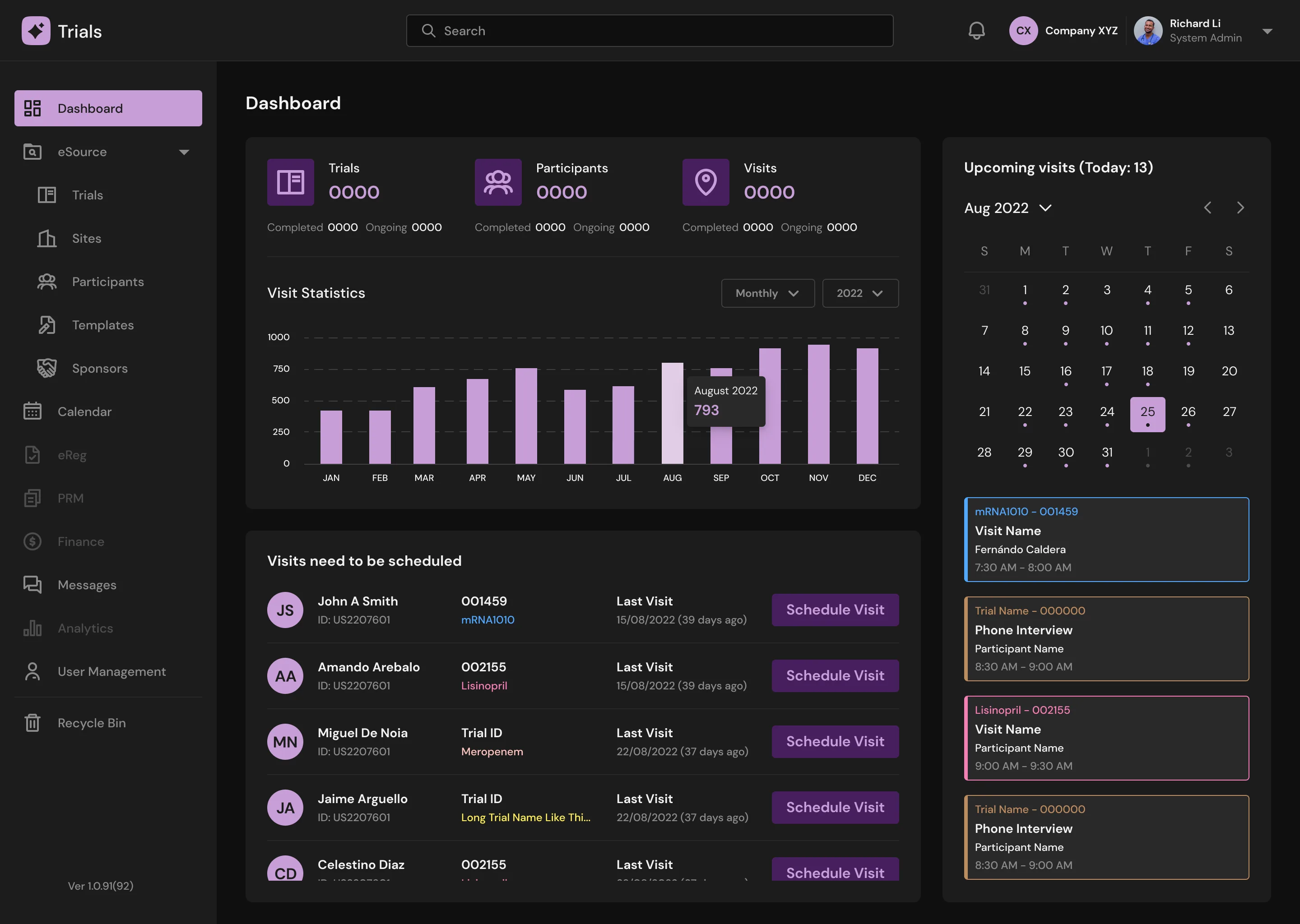Click the Sites building icon

[x=46, y=238]
